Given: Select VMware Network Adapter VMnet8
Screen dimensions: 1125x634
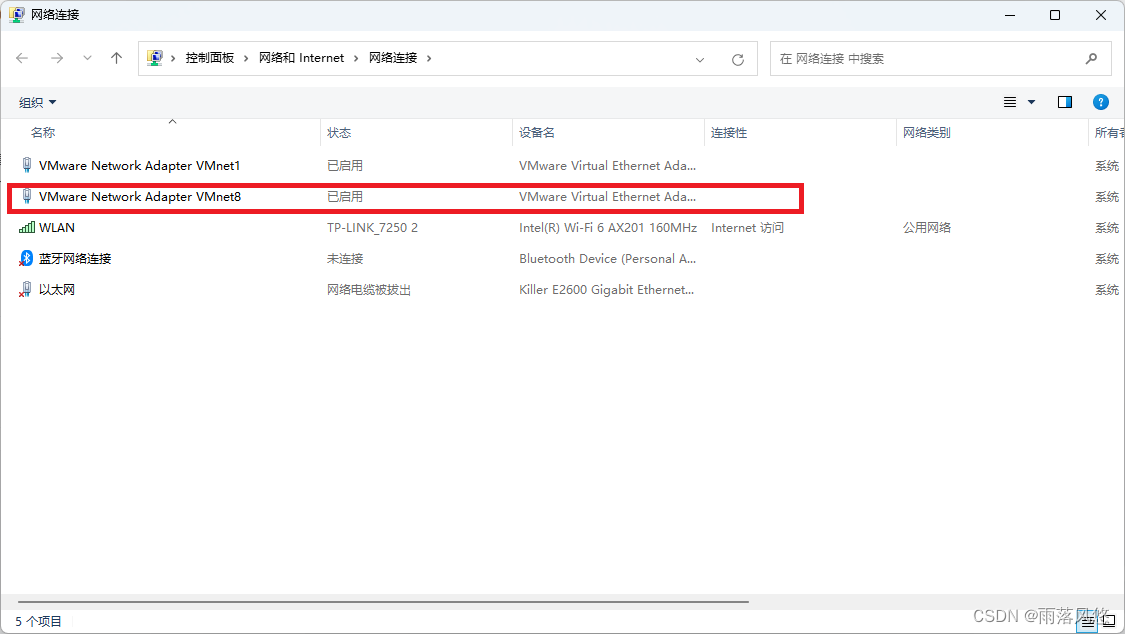Looking at the screenshot, I should (140, 197).
